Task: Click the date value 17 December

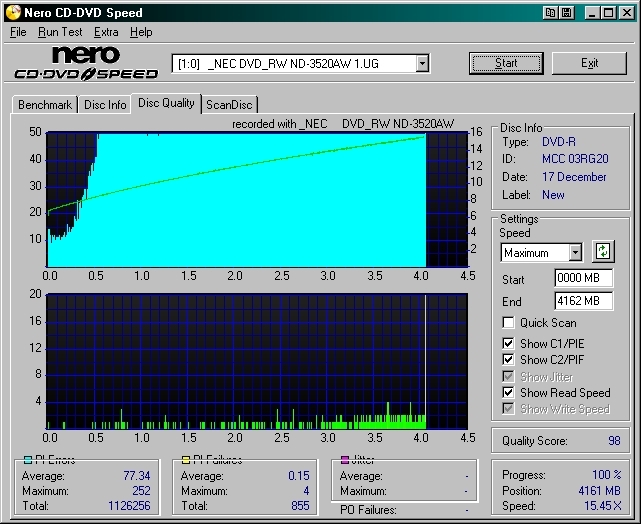Action: tap(574, 177)
